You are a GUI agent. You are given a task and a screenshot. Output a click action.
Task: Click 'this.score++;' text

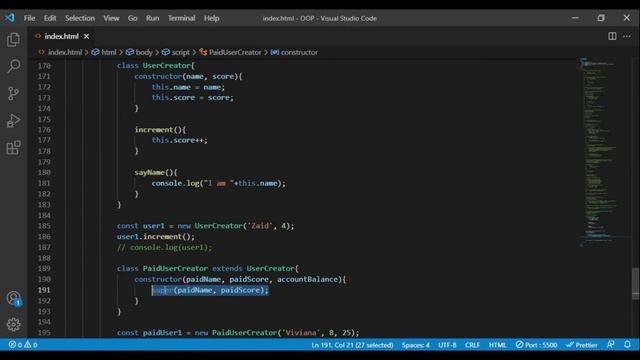point(180,140)
